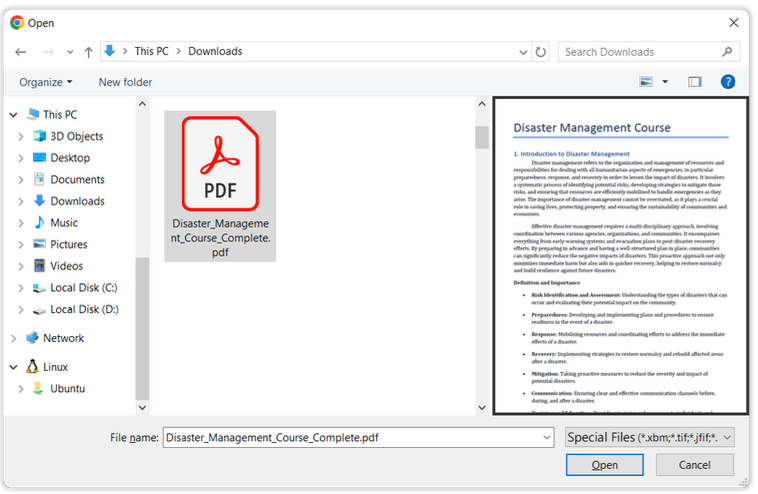Open the Special Files type dropdown
This screenshot has height=494, width=758.
(649, 437)
